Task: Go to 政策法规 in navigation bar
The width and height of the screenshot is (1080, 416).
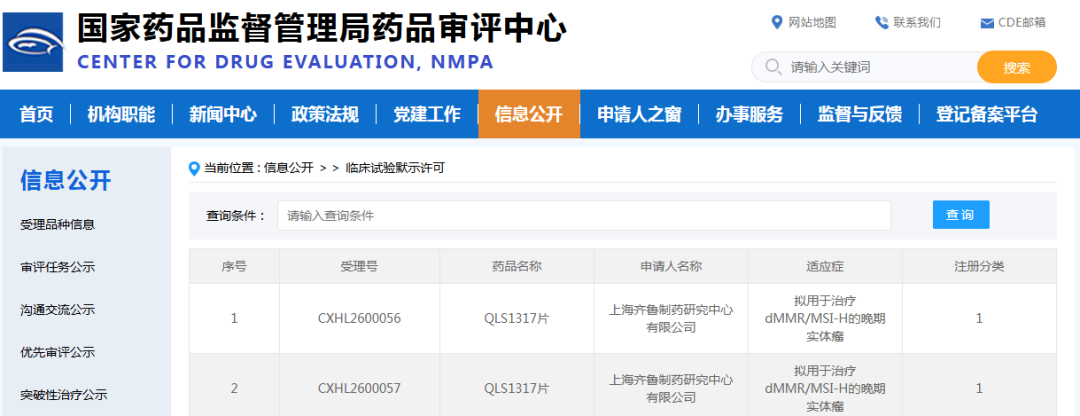Action: (325, 114)
